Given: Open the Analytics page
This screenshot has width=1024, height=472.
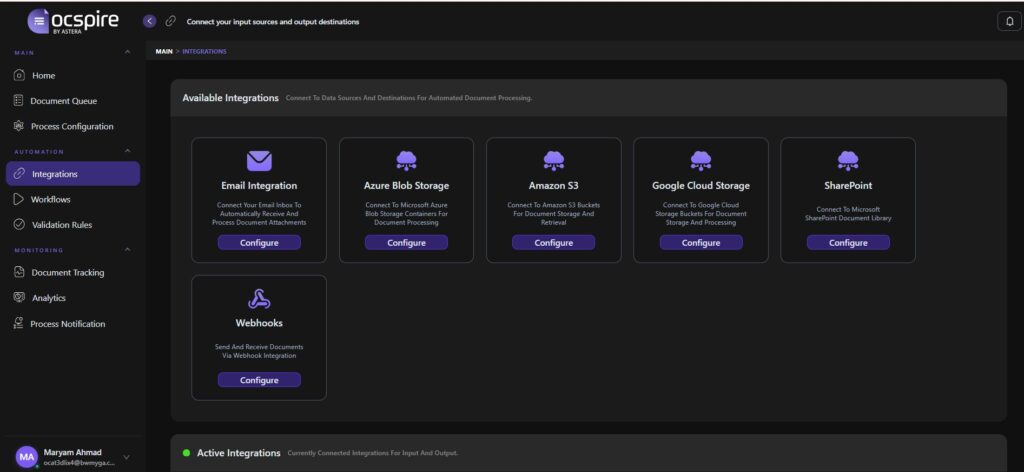Looking at the screenshot, I should (73, 298).
